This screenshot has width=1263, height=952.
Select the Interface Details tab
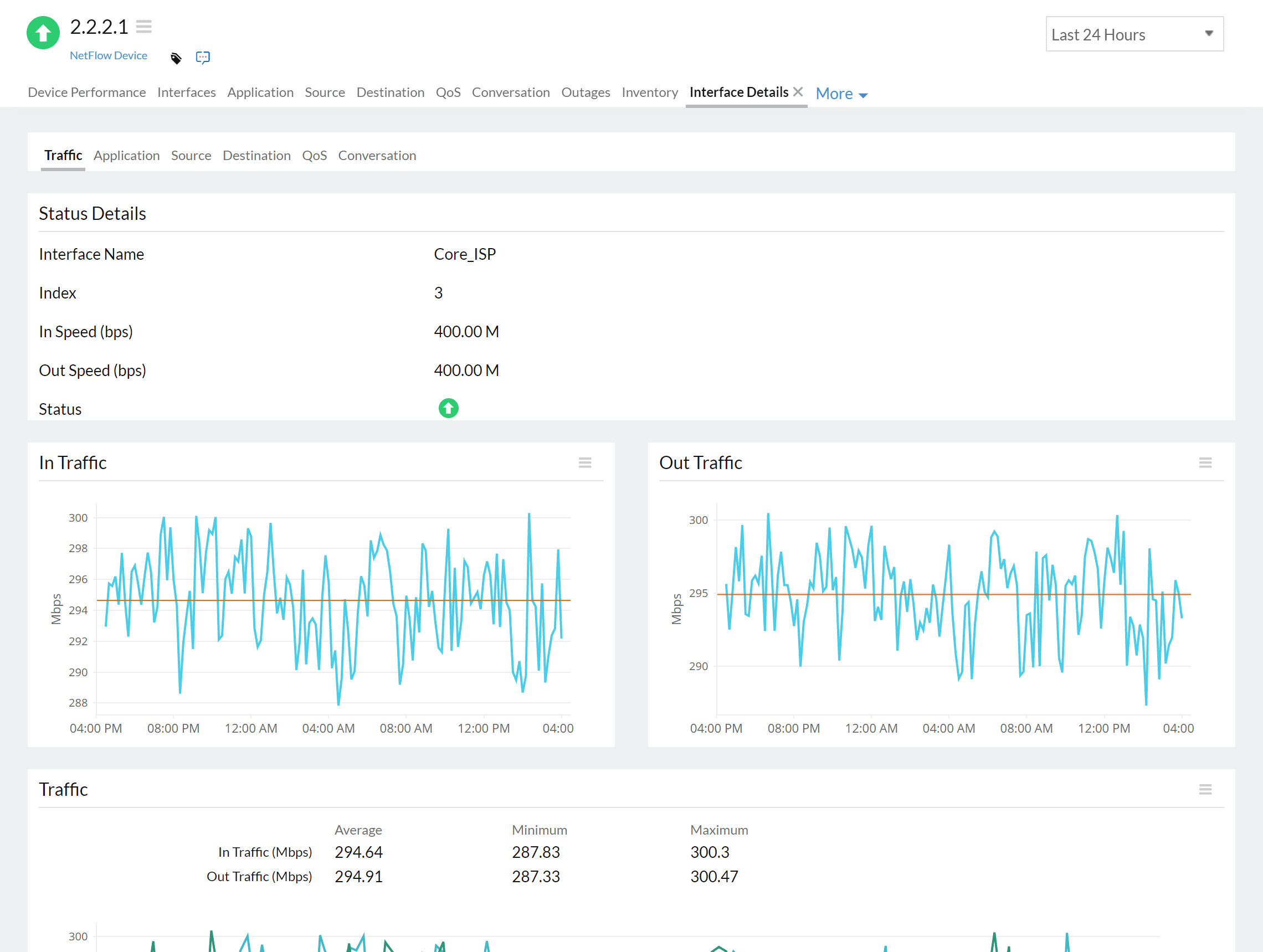pyautogui.click(x=740, y=92)
